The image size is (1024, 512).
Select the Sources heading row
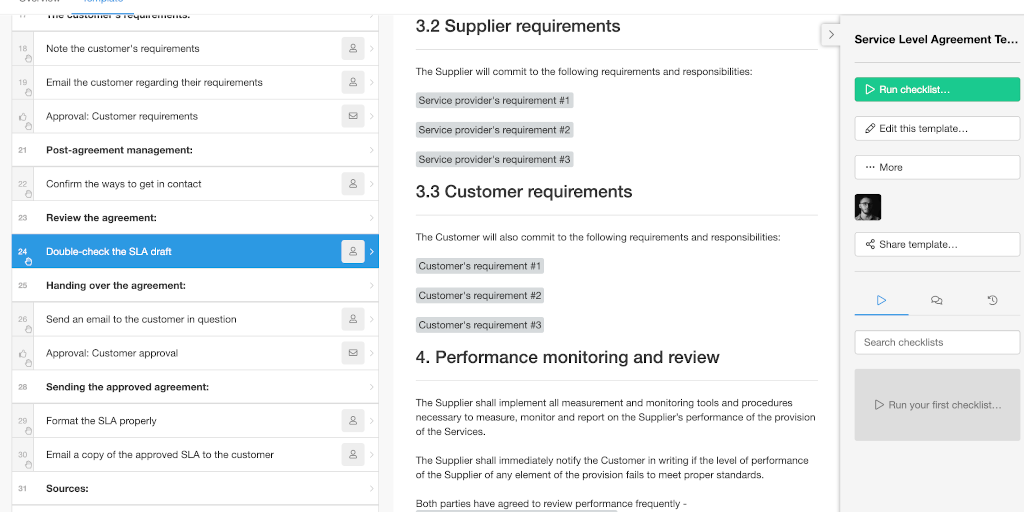[195, 488]
